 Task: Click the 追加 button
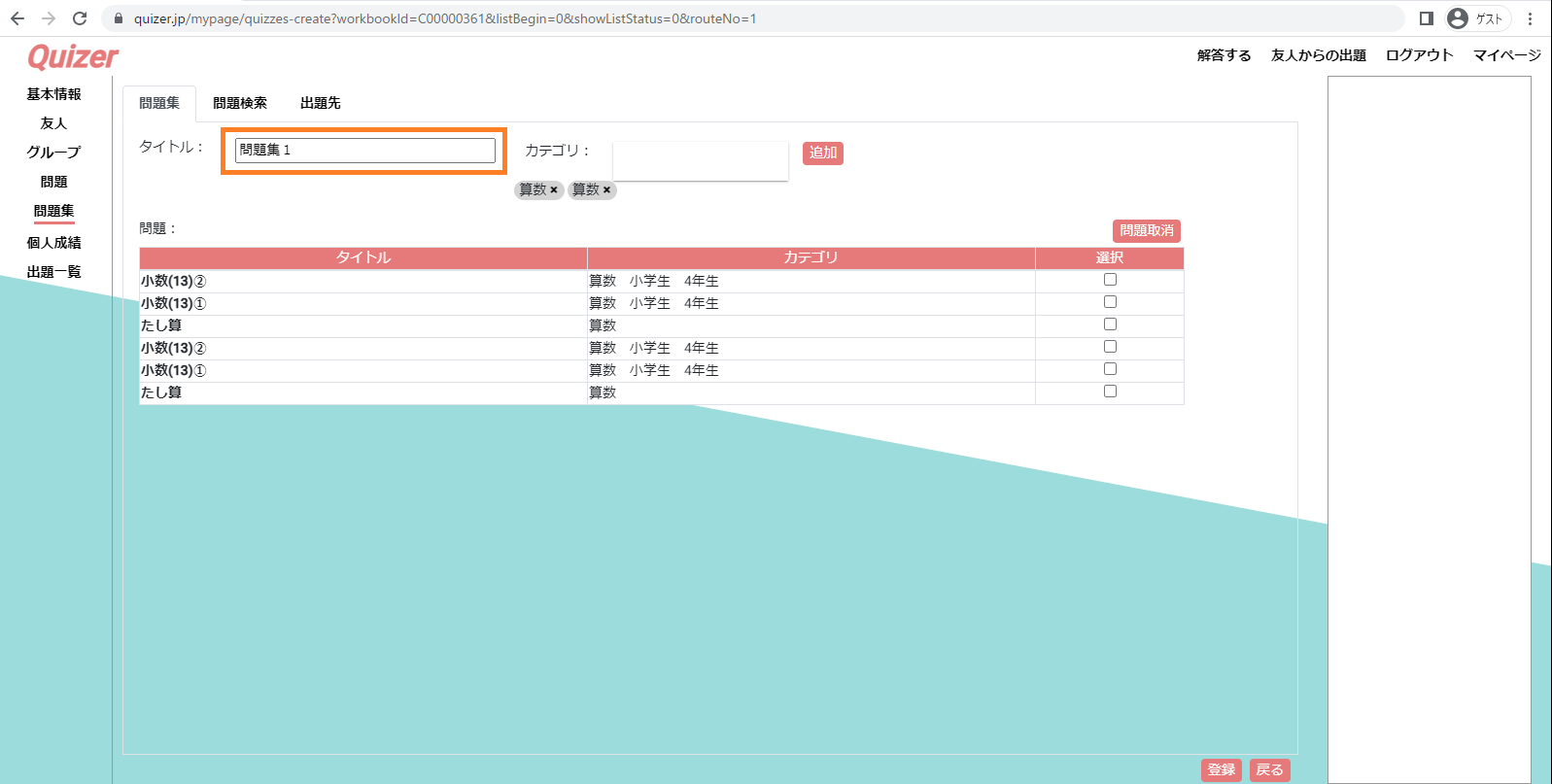point(823,153)
